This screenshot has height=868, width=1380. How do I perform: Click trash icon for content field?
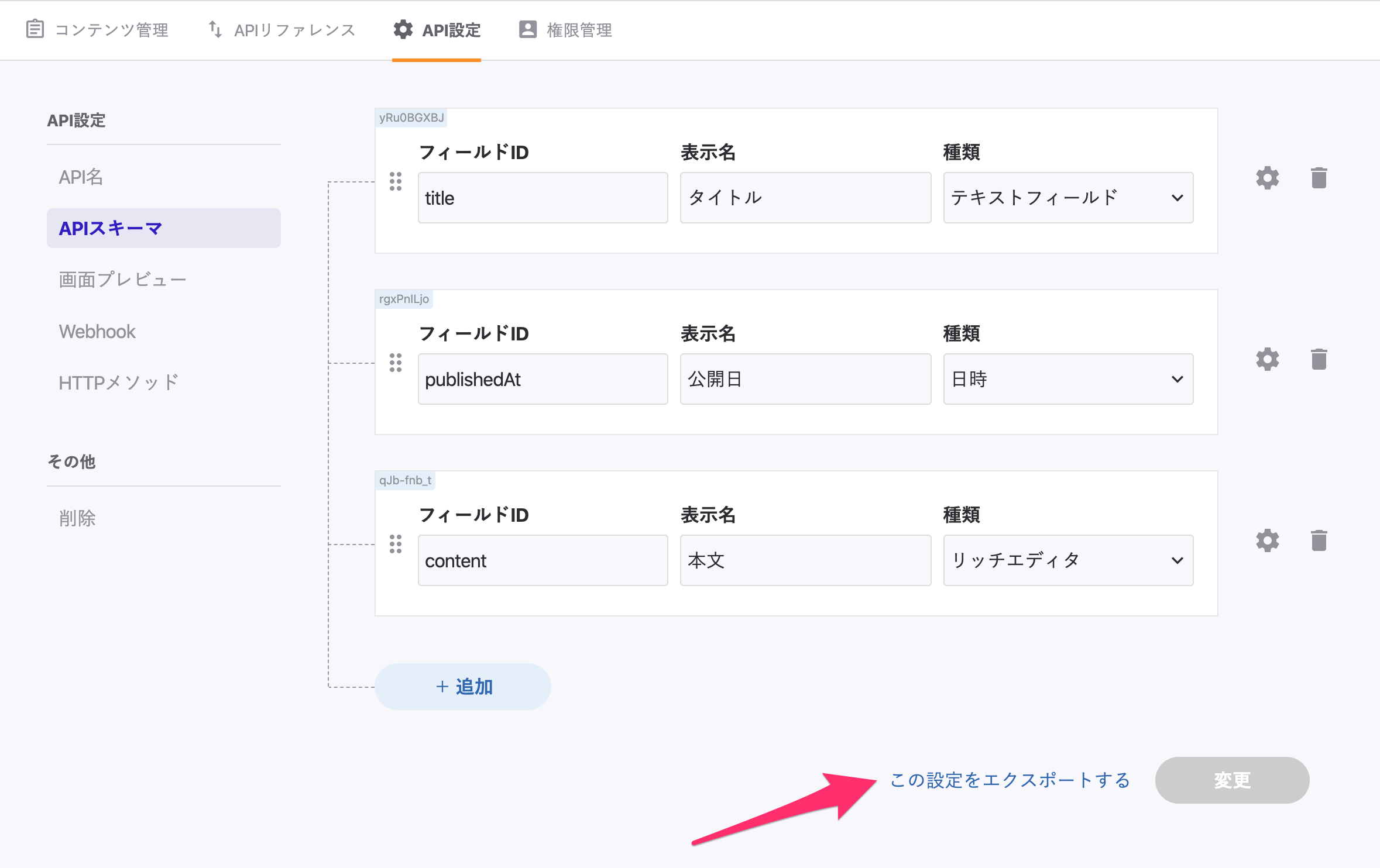1319,540
